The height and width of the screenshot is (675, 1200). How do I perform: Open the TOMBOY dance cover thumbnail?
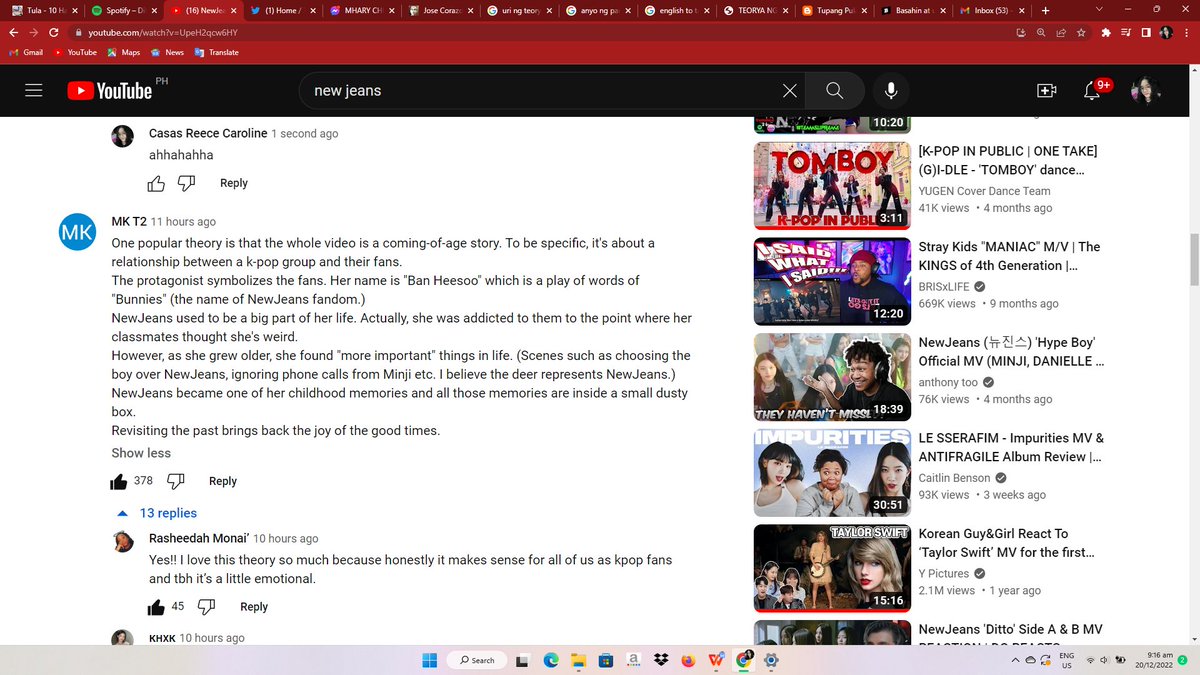[x=831, y=185]
